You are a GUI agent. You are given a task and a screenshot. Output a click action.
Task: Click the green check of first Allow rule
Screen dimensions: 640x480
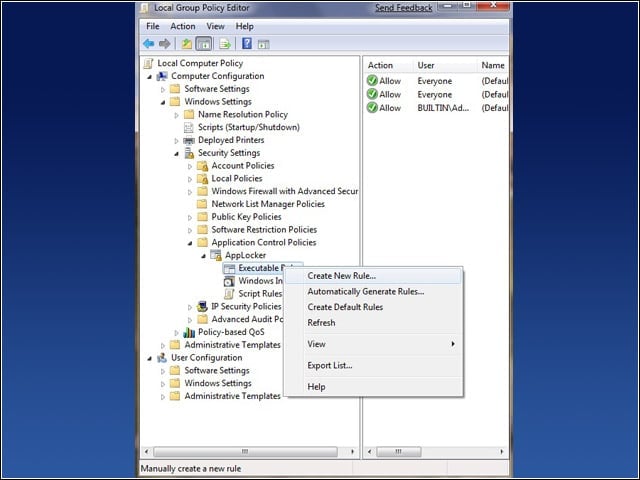click(372, 80)
